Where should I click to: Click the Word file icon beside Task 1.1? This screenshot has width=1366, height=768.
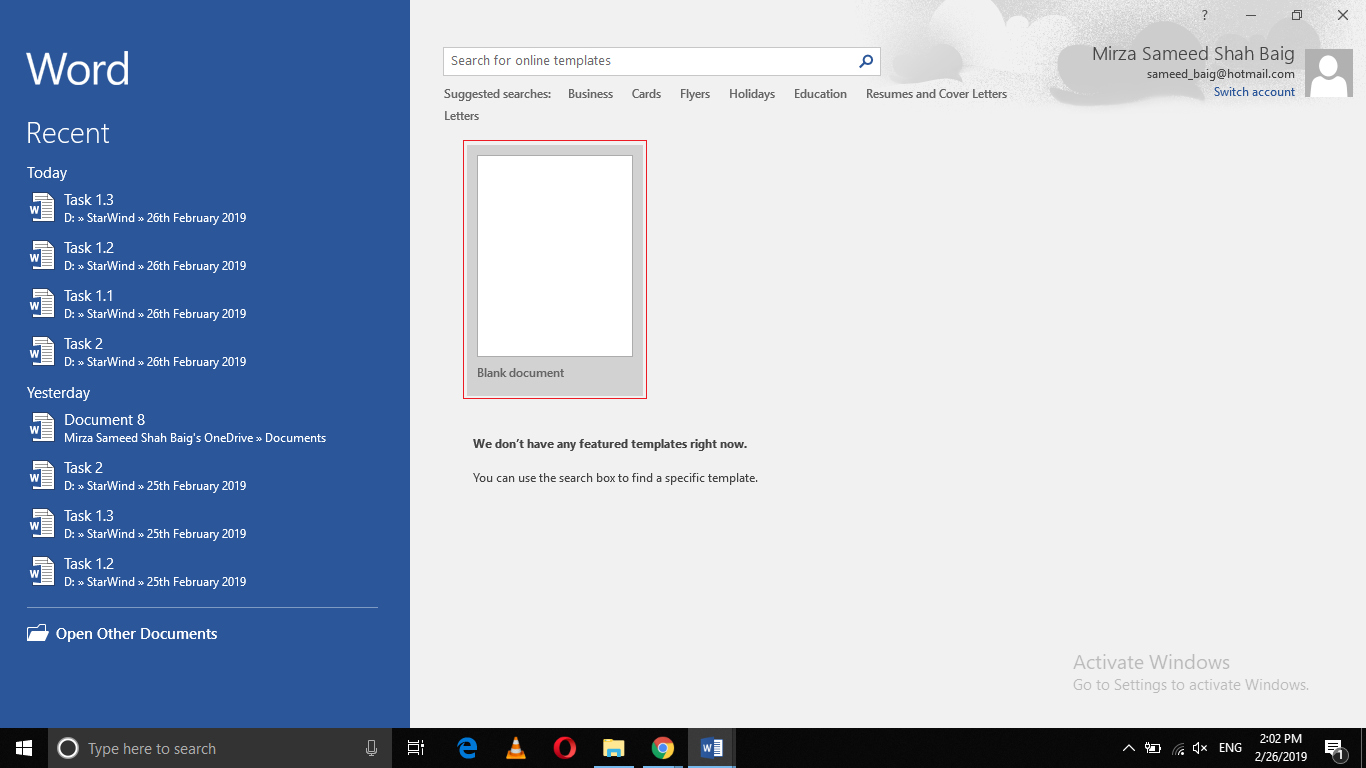coord(41,304)
